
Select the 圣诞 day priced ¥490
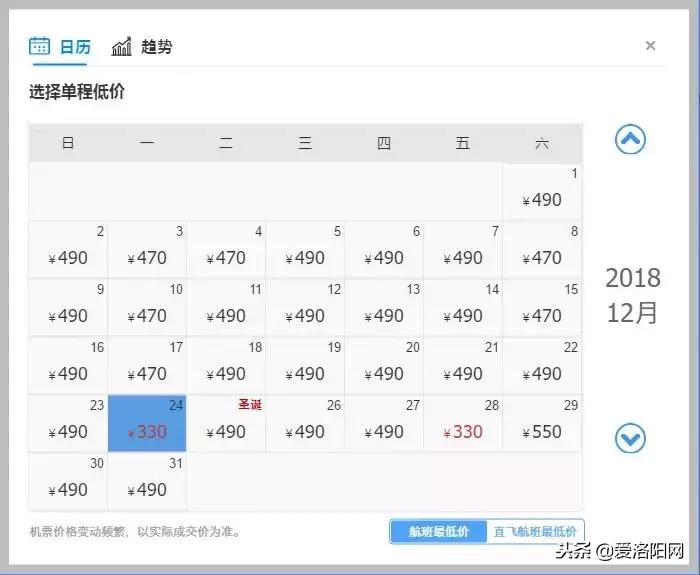tap(226, 424)
